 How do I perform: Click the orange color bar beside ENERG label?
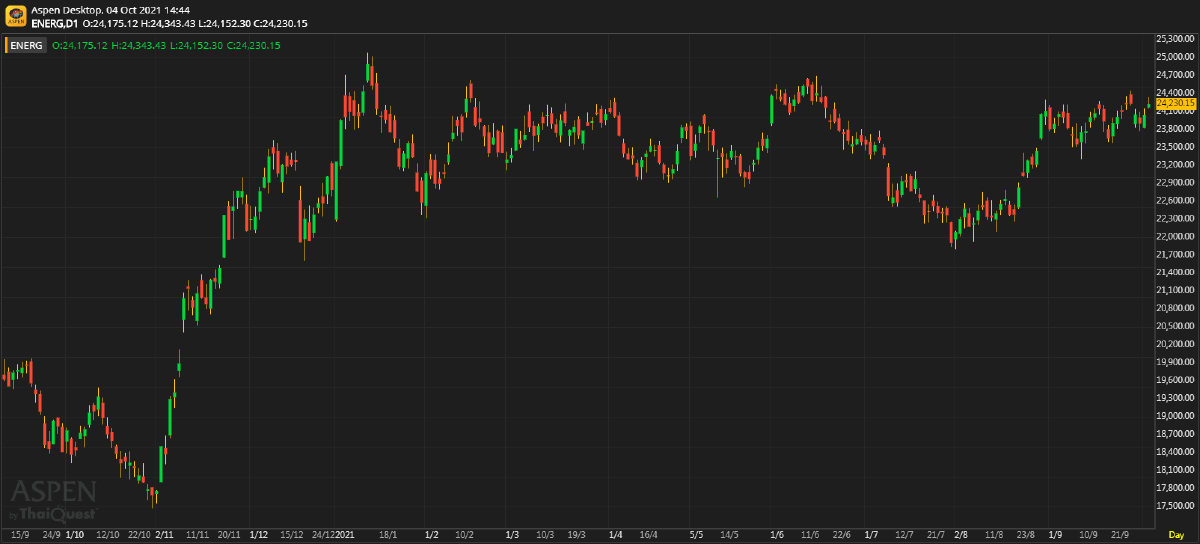coord(6,45)
